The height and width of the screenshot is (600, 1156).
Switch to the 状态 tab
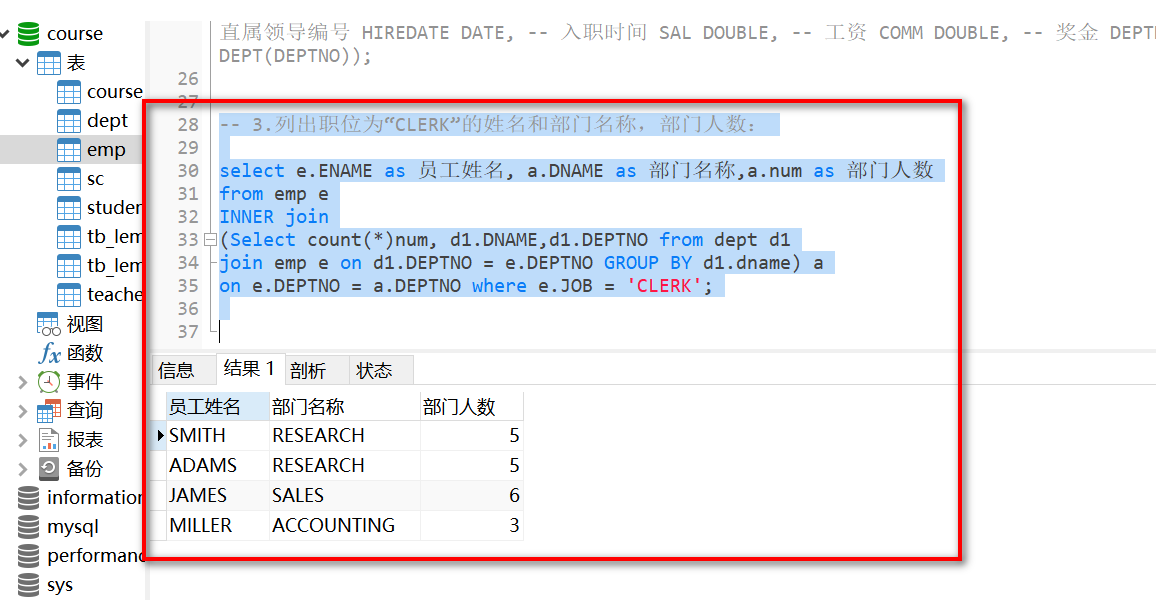(374, 371)
